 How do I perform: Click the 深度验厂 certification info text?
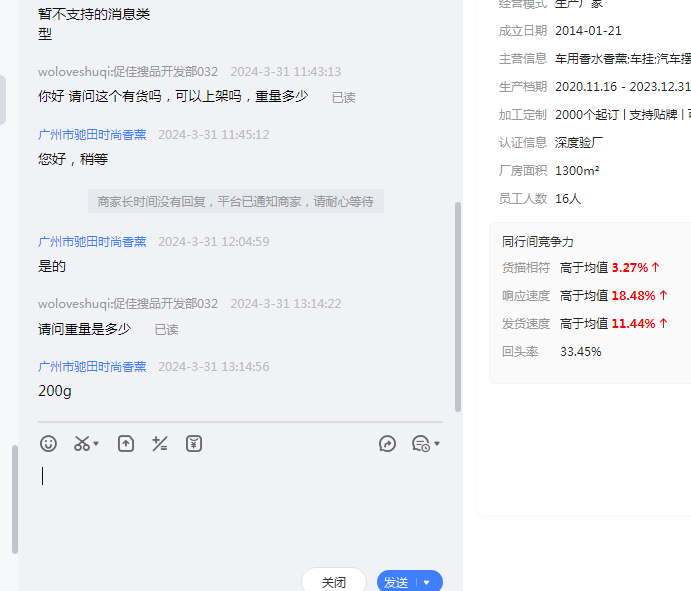(x=579, y=143)
